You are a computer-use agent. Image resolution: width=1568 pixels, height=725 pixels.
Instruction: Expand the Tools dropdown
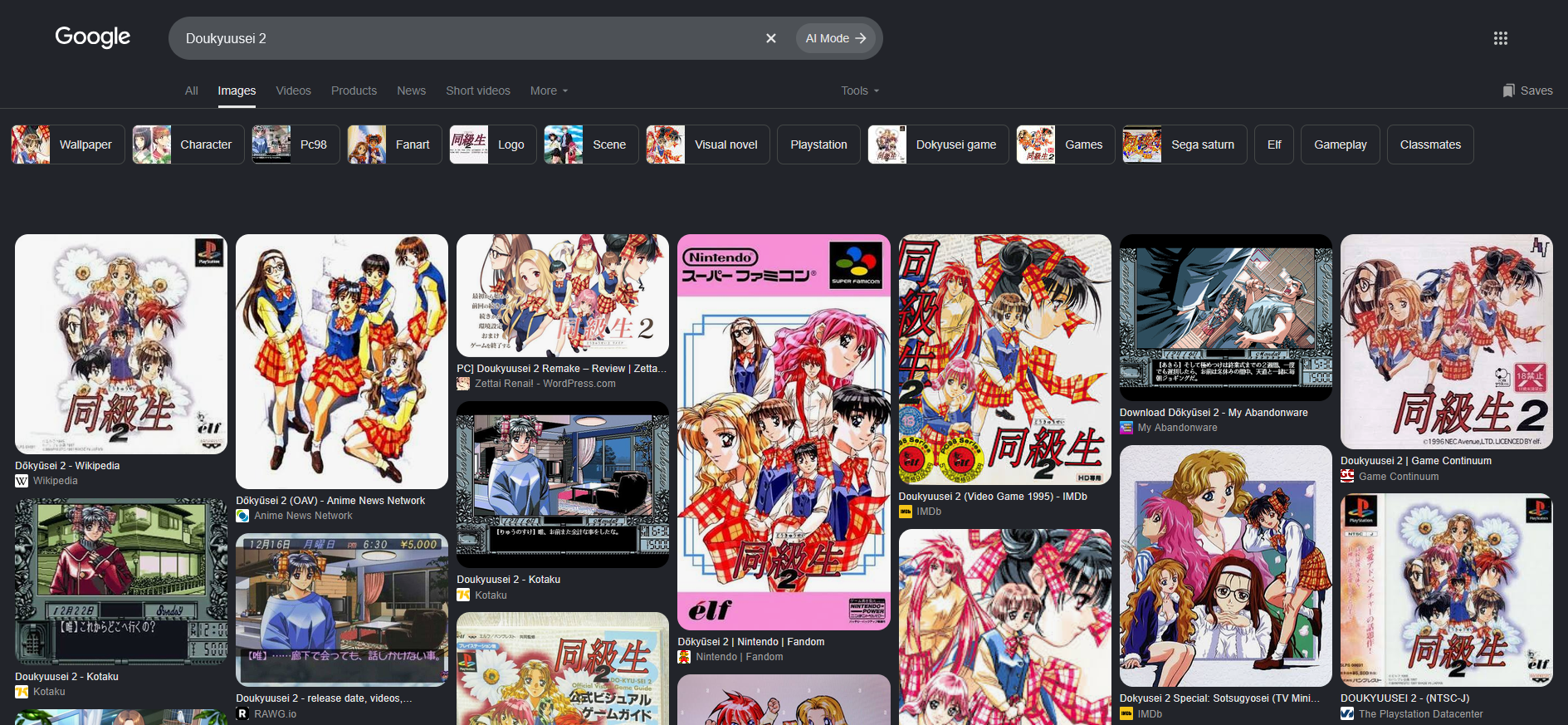point(860,91)
